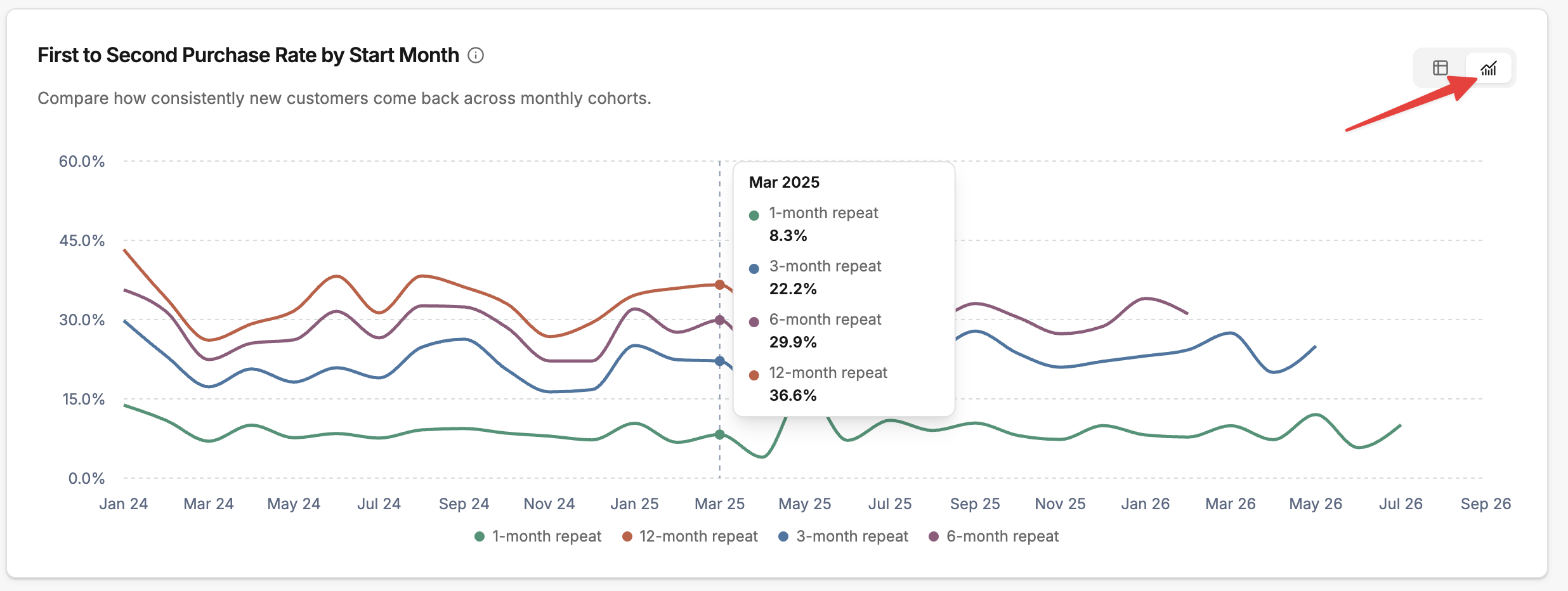Click the 6-month repeat data point at Mar 25
Screen dimensions: 1568x591
(719, 320)
